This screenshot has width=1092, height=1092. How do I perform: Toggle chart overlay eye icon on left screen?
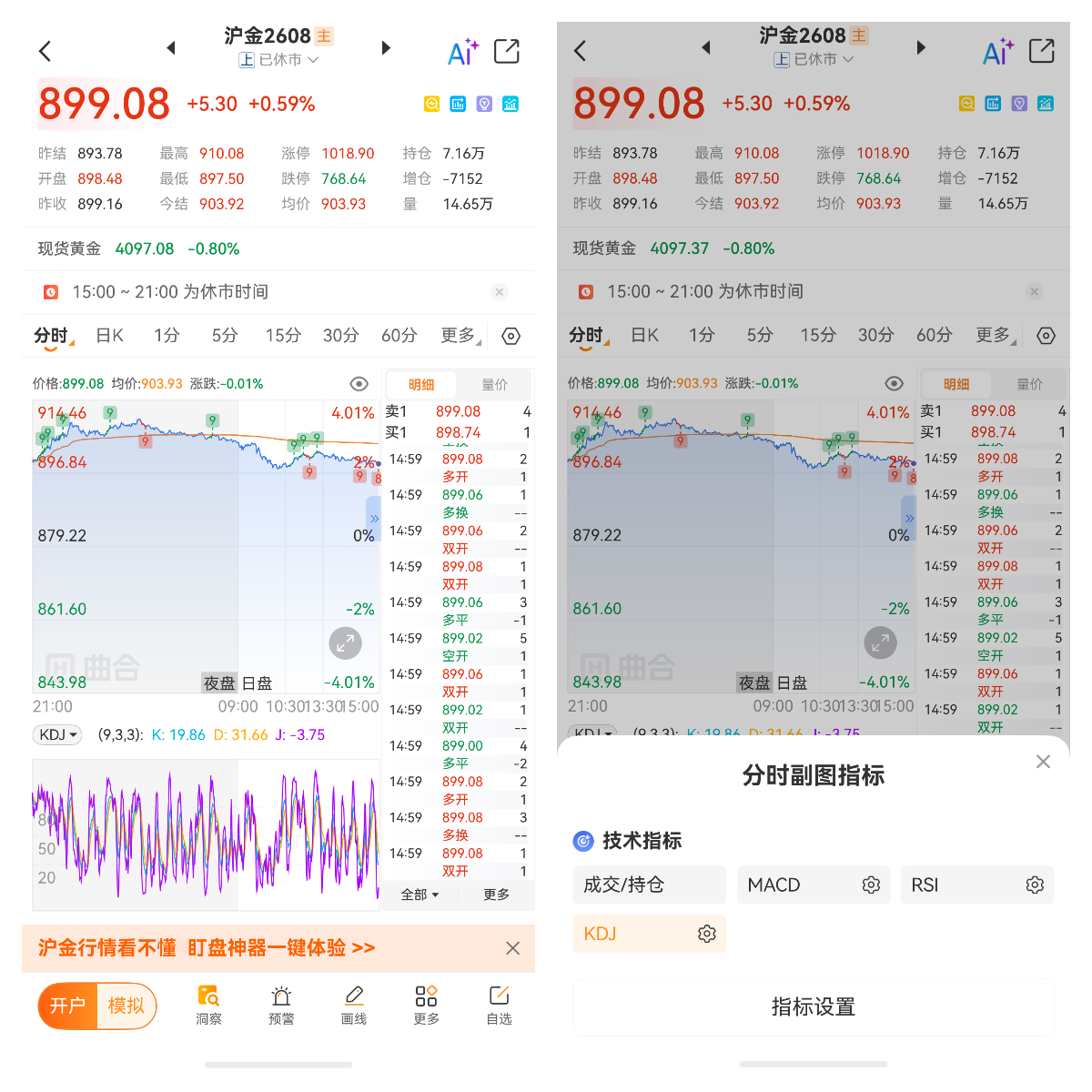pyautogui.click(x=359, y=384)
